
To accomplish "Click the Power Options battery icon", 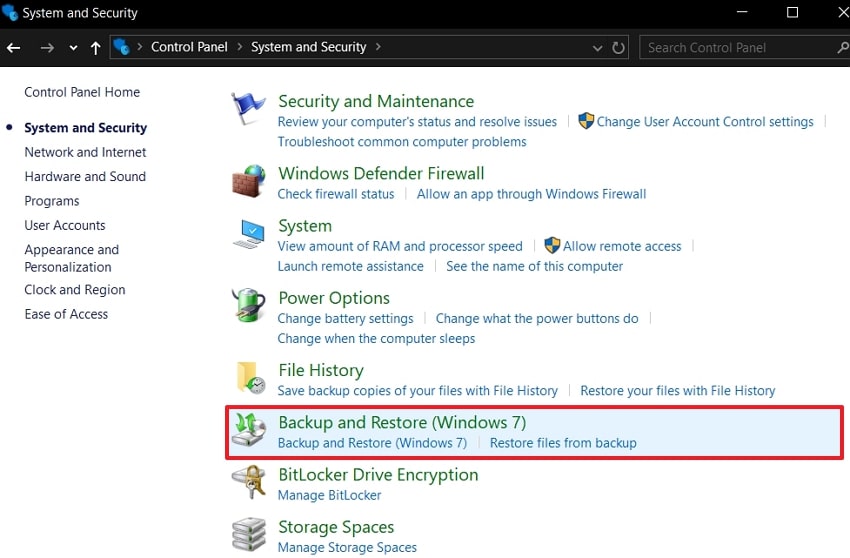I will click(x=248, y=307).
